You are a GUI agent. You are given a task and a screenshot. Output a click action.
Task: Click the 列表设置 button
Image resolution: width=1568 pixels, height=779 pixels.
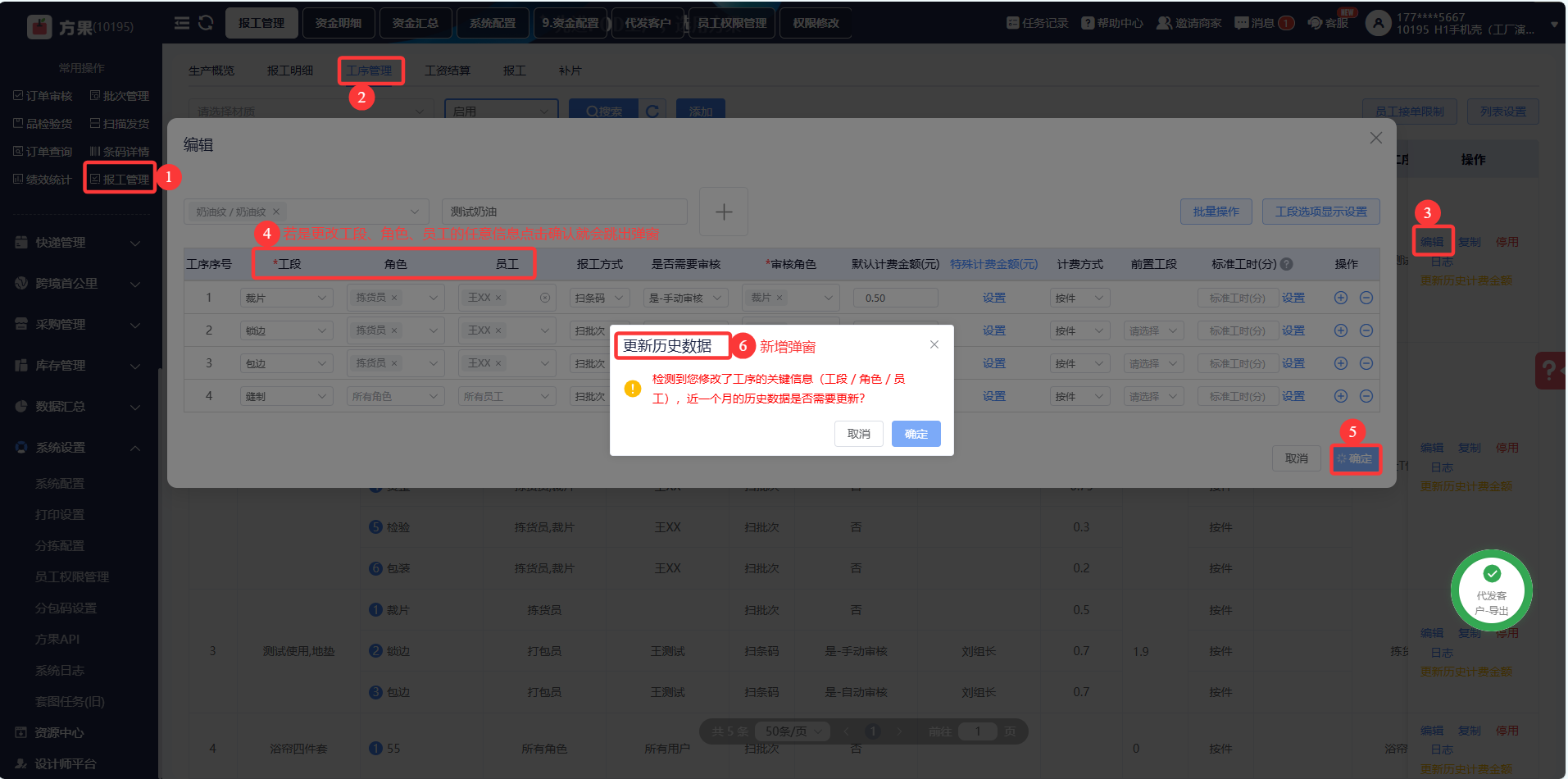1503,112
